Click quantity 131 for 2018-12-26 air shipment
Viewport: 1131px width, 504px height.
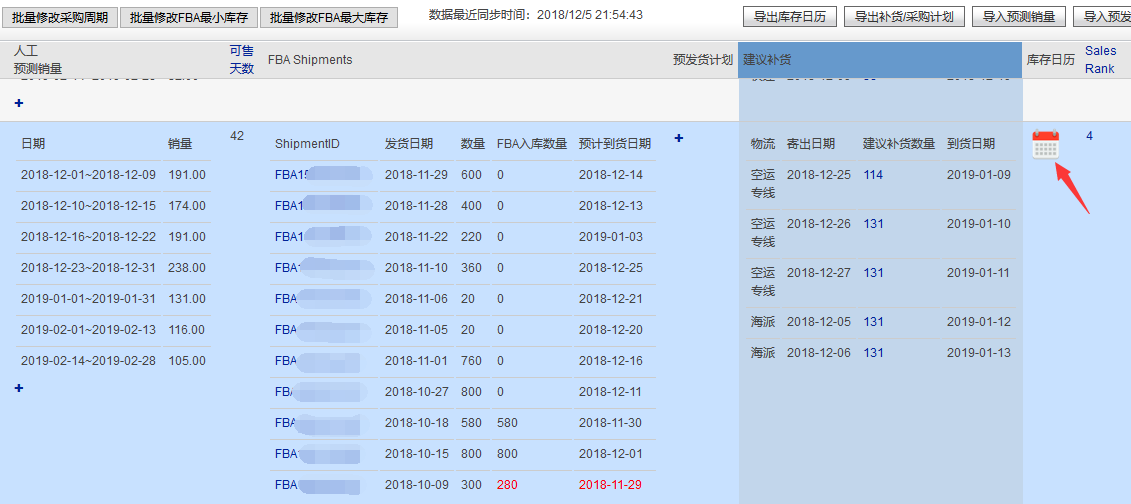[873, 224]
